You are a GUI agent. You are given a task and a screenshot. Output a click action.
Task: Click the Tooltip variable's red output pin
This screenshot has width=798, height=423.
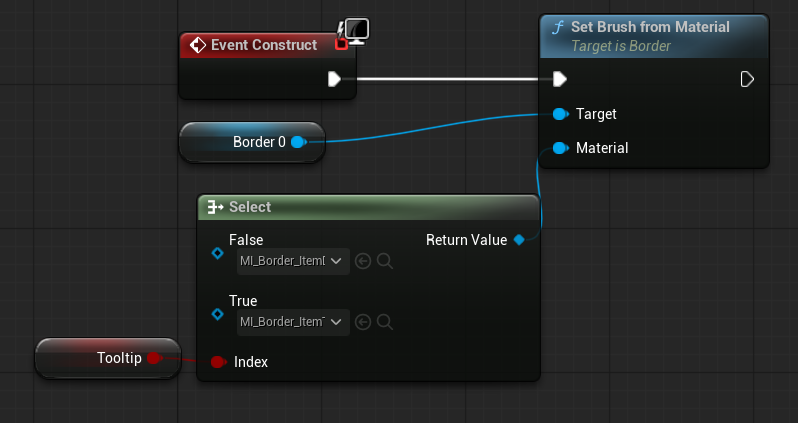pyautogui.click(x=154, y=357)
